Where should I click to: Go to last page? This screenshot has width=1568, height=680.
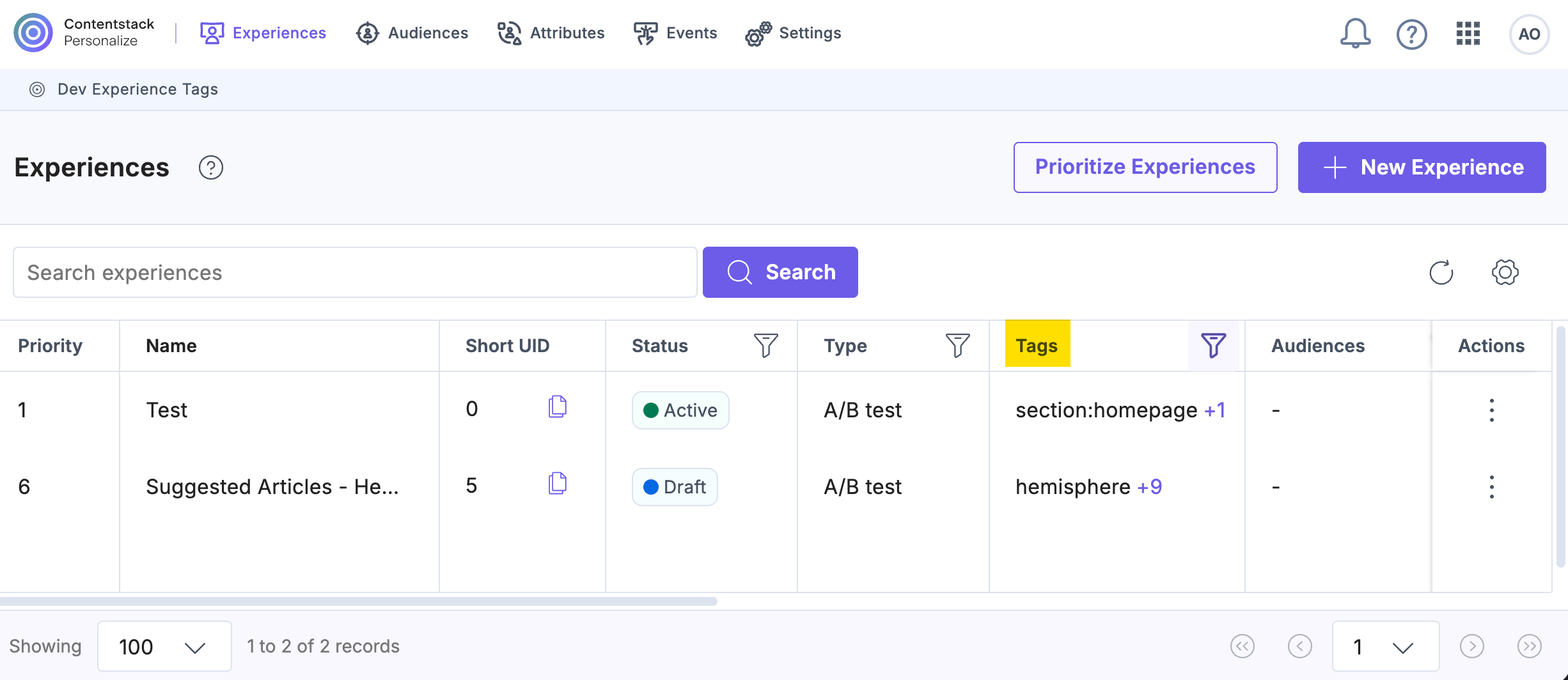1529,646
